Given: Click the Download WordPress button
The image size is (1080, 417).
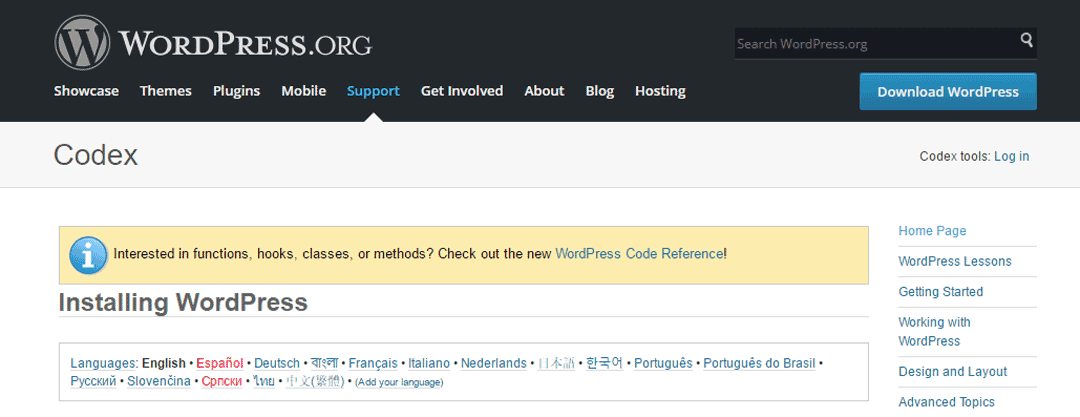Looking at the screenshot, I should 948,92.
